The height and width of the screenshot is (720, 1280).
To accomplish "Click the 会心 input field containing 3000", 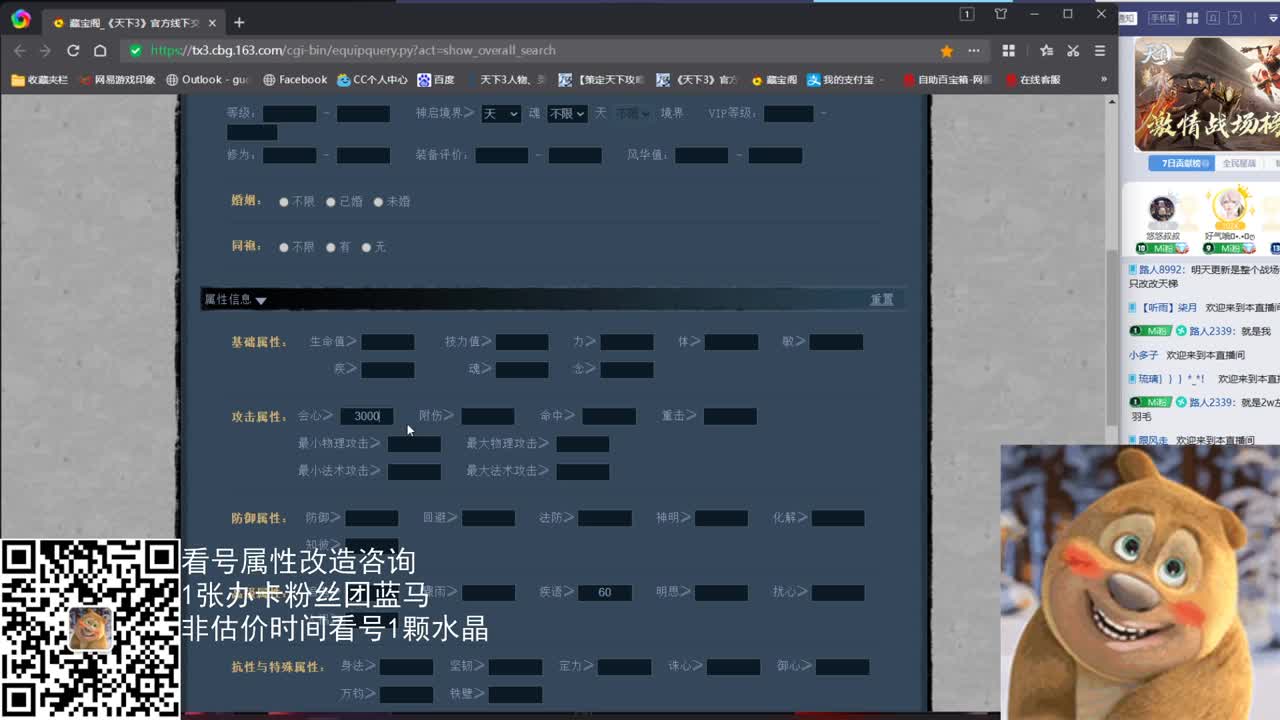I will click(367, 416).
